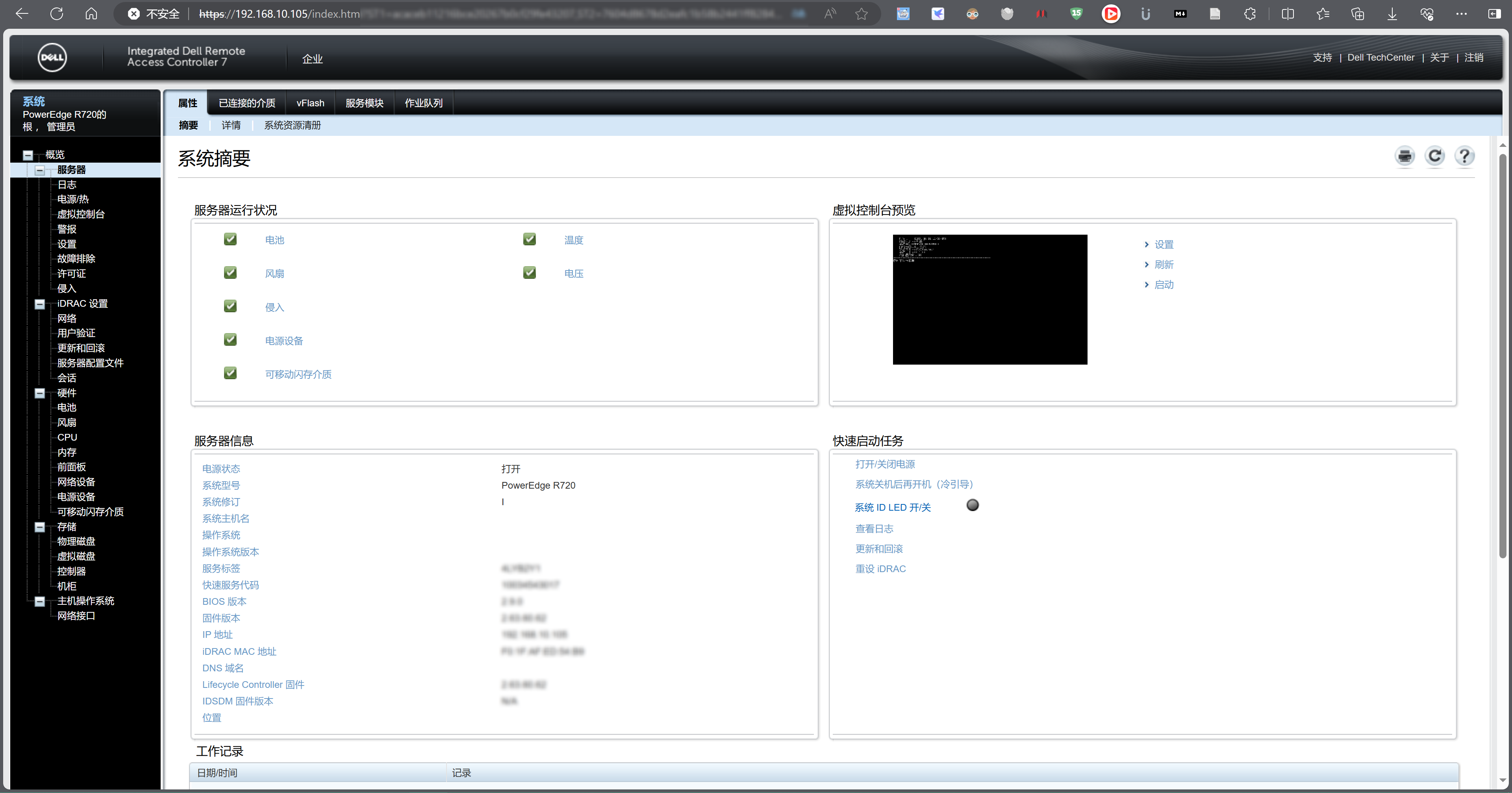Switch to the vFlash tab
Image resolution: width=1512 pixels, height=793 pixels.
tap(310, 103)
